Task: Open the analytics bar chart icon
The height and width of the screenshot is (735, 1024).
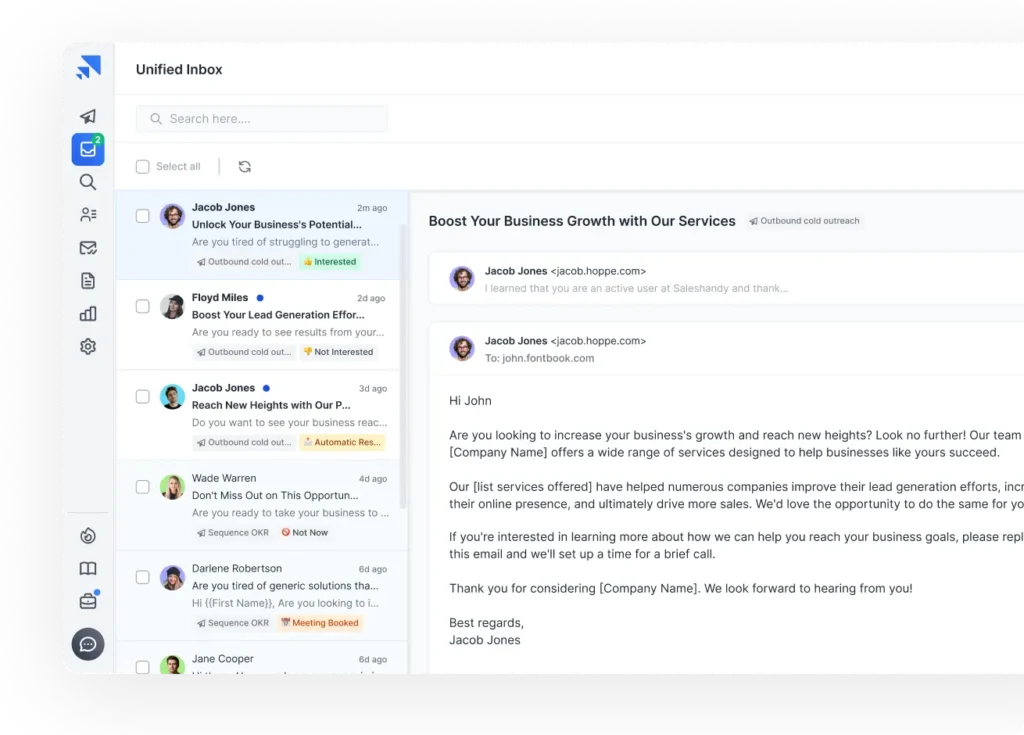Action: (88, 314)
